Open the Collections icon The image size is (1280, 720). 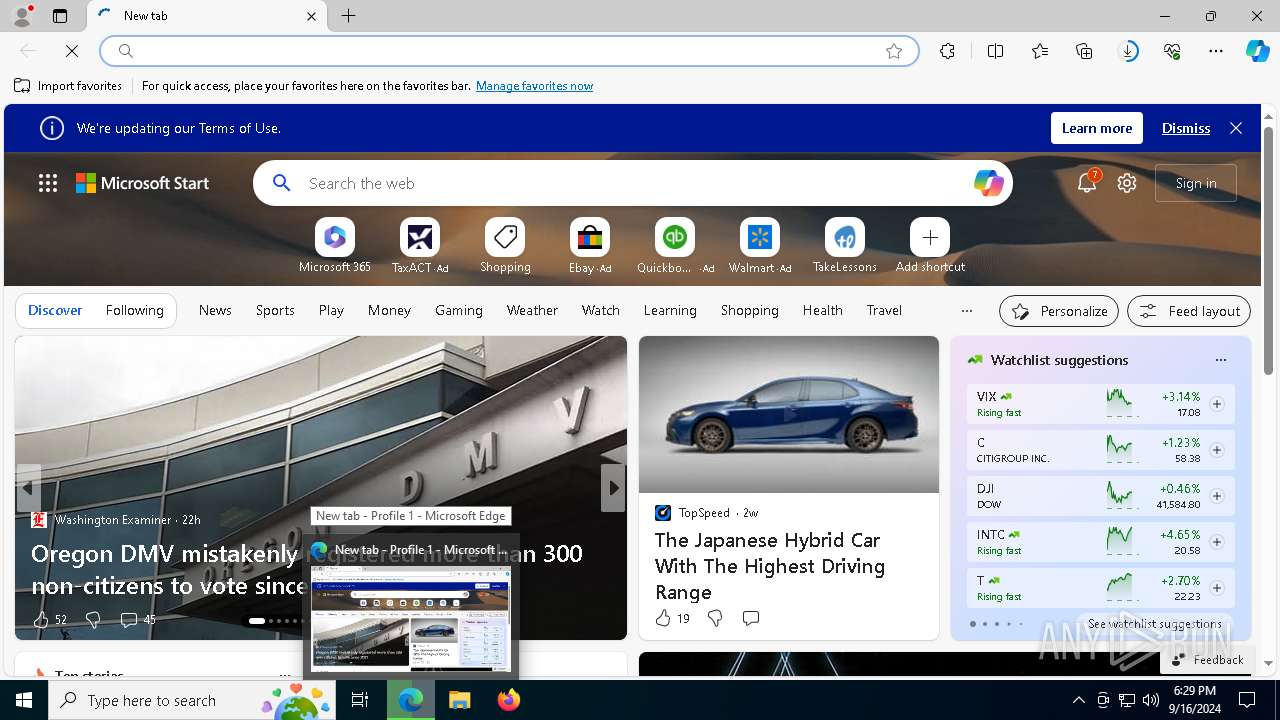1084,51
